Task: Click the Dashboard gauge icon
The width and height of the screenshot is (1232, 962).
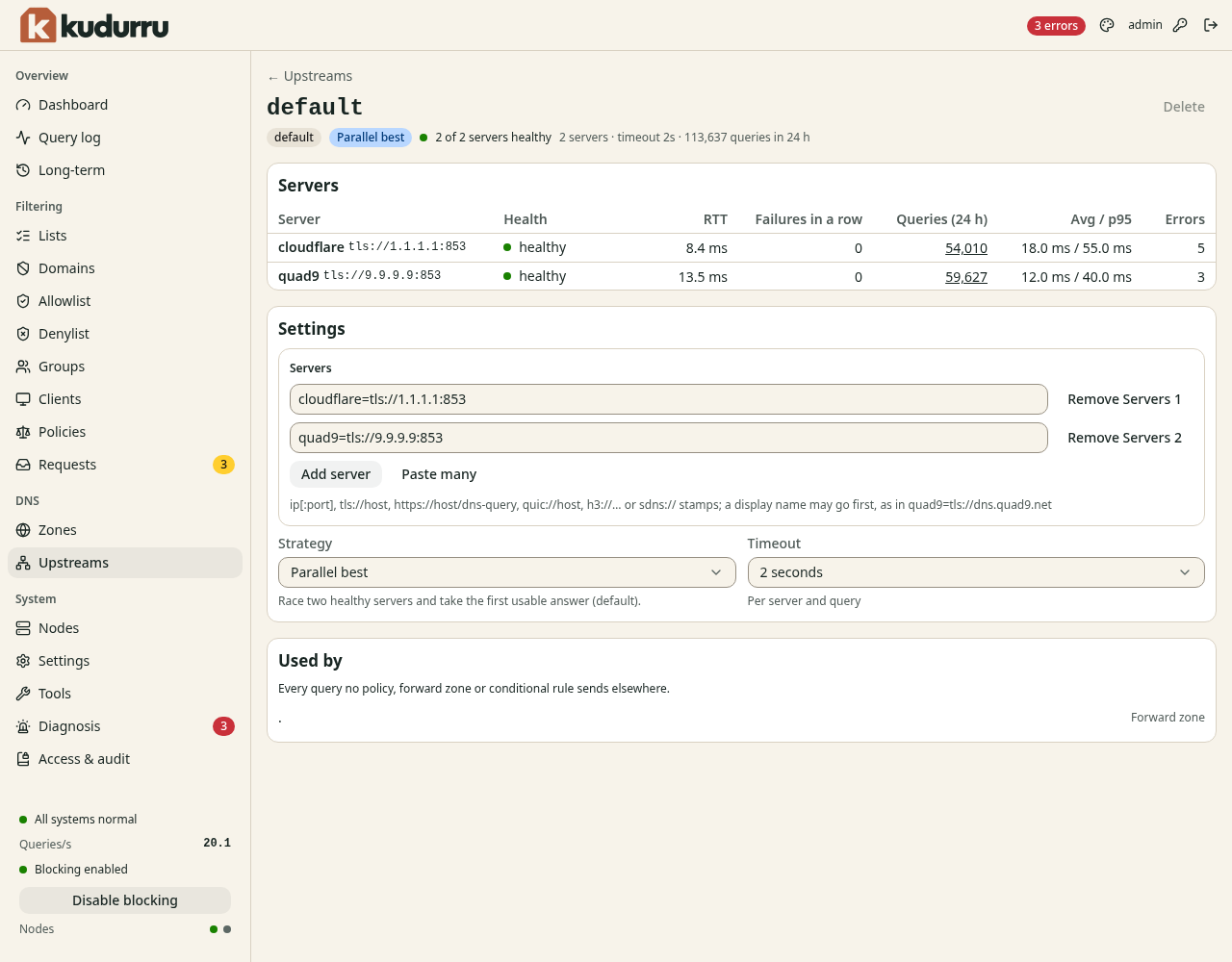Action: click(23, 105)
